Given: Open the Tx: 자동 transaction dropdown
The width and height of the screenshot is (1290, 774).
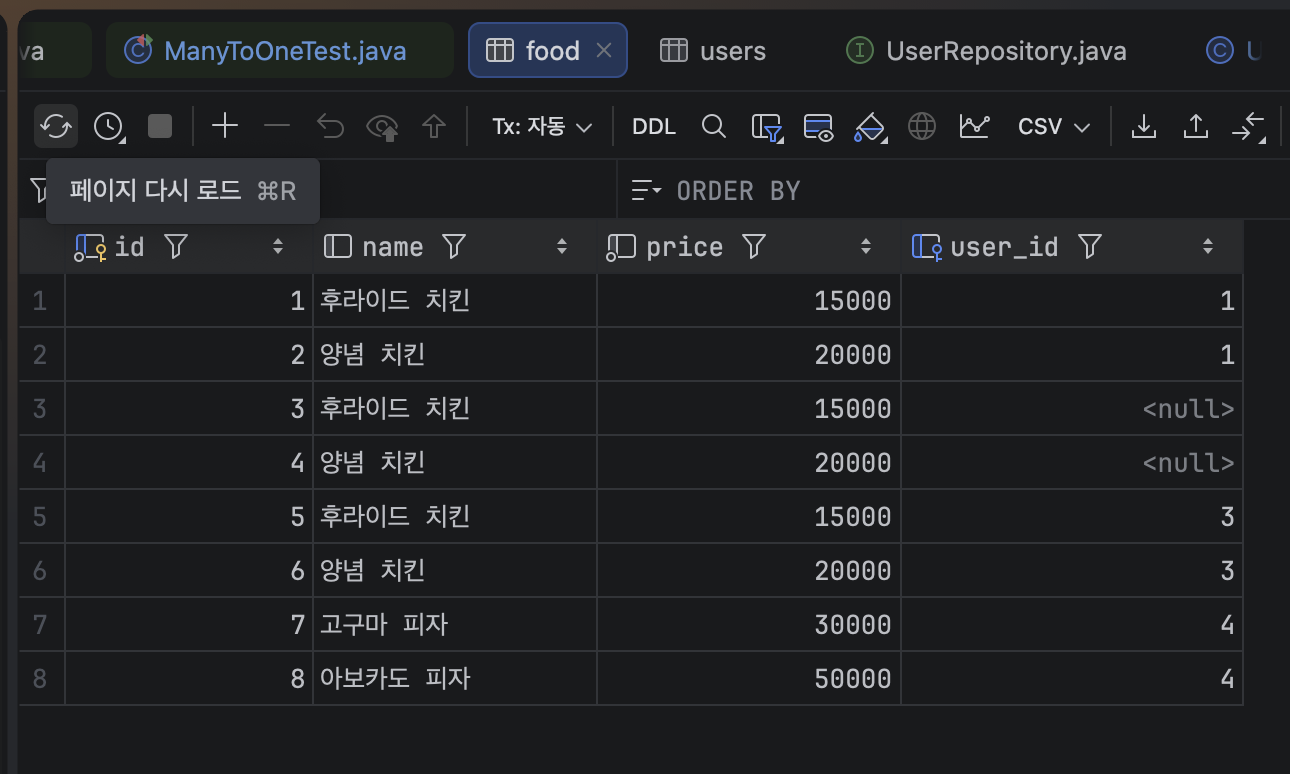Looking at the screenshot, I should 542,127.
